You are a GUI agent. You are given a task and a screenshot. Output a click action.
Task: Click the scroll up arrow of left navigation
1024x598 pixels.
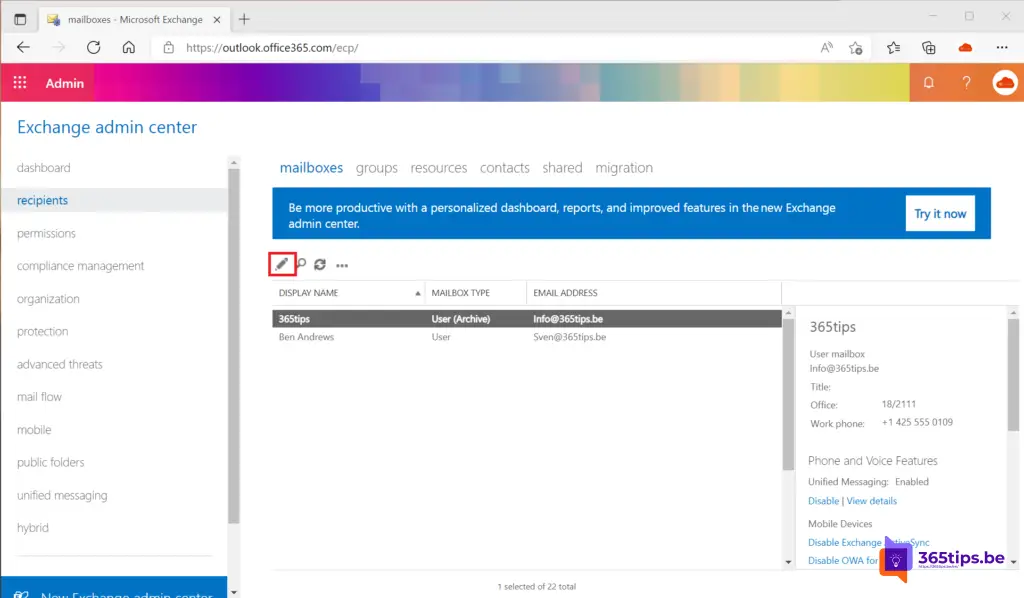[234, 162]
